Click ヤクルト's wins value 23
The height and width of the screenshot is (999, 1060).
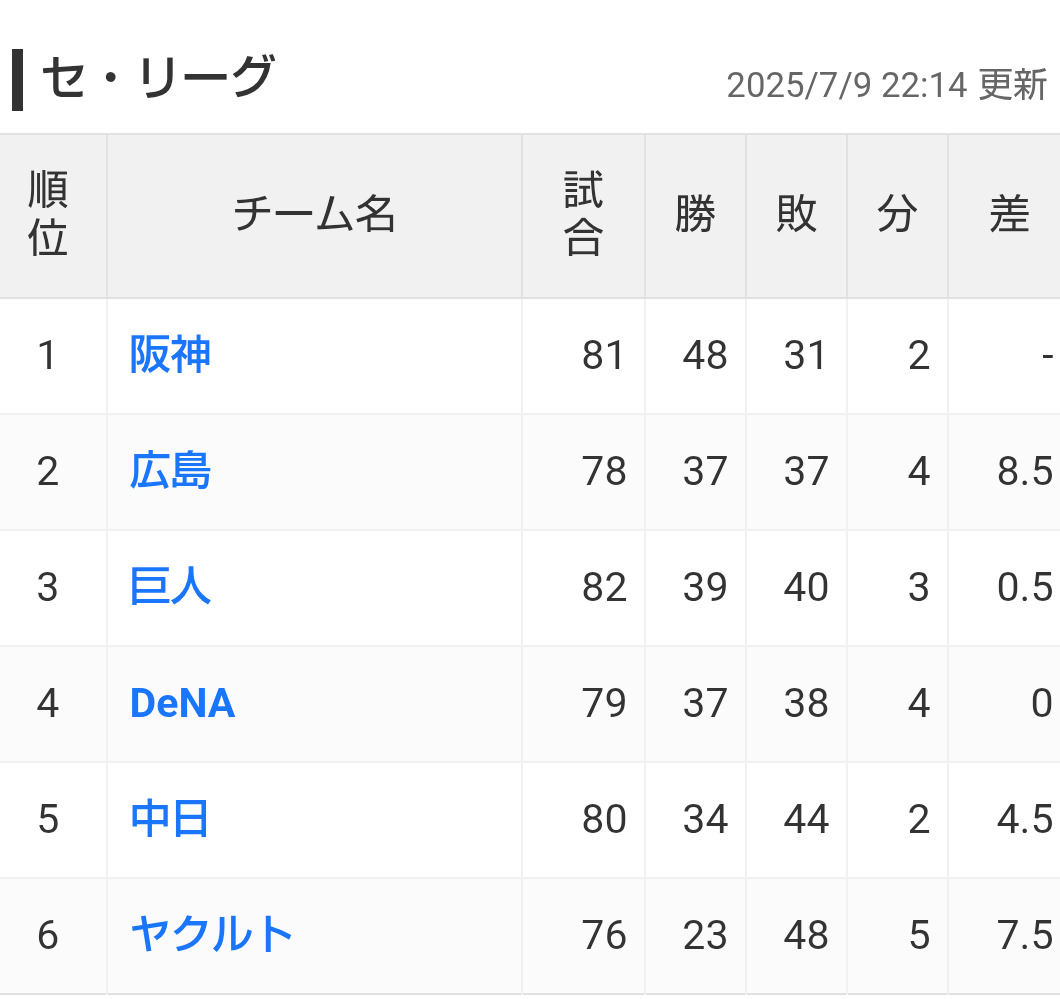705,935
